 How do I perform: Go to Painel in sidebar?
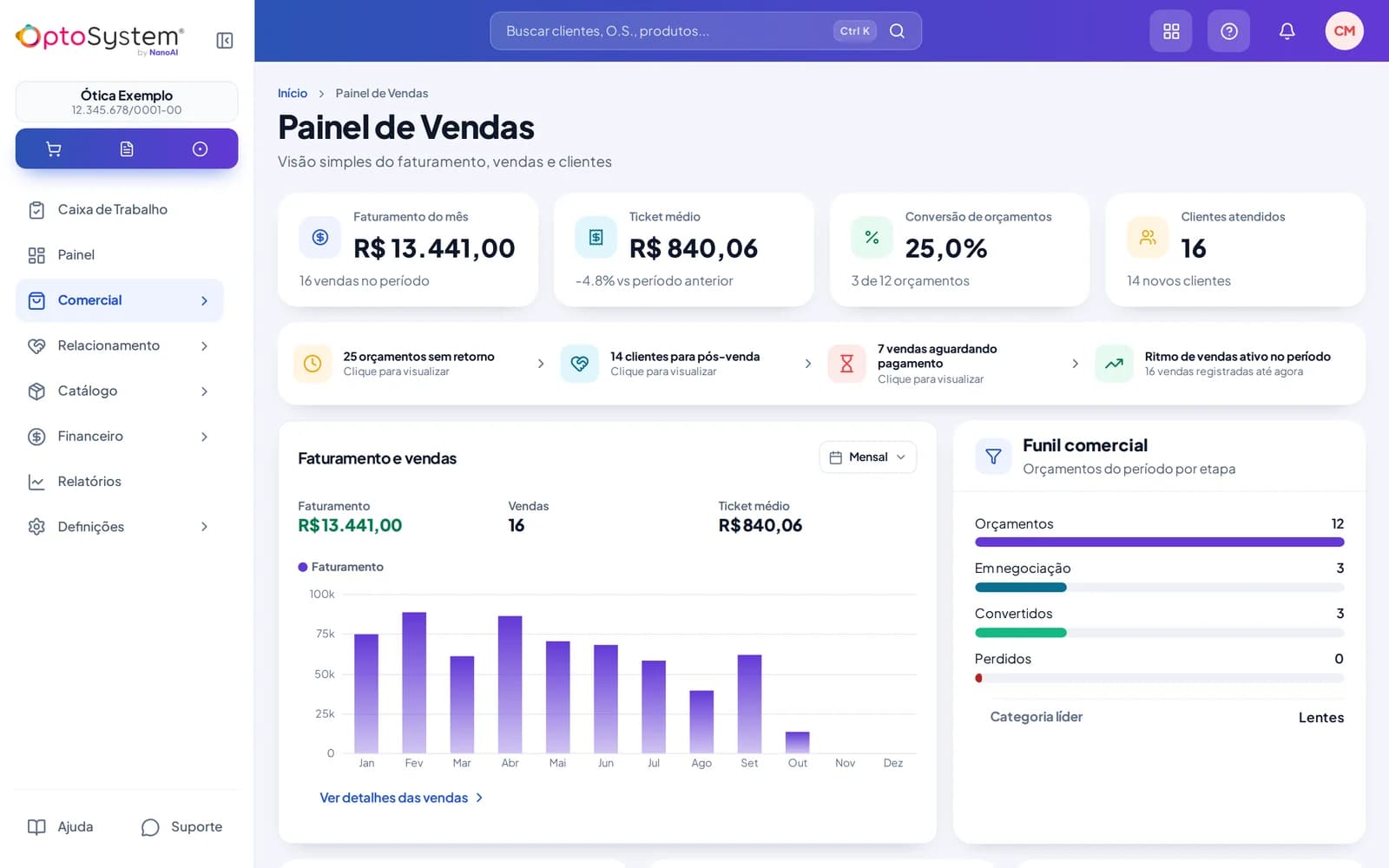pyautogui.click(x=120, y=254)
